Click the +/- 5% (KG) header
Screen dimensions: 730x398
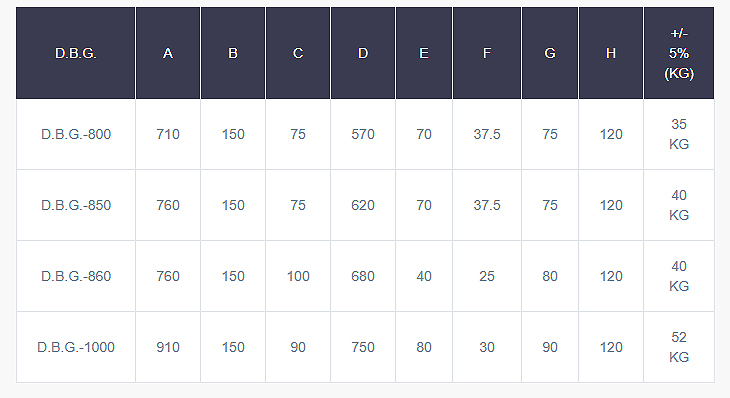click(x=679, y=54)
